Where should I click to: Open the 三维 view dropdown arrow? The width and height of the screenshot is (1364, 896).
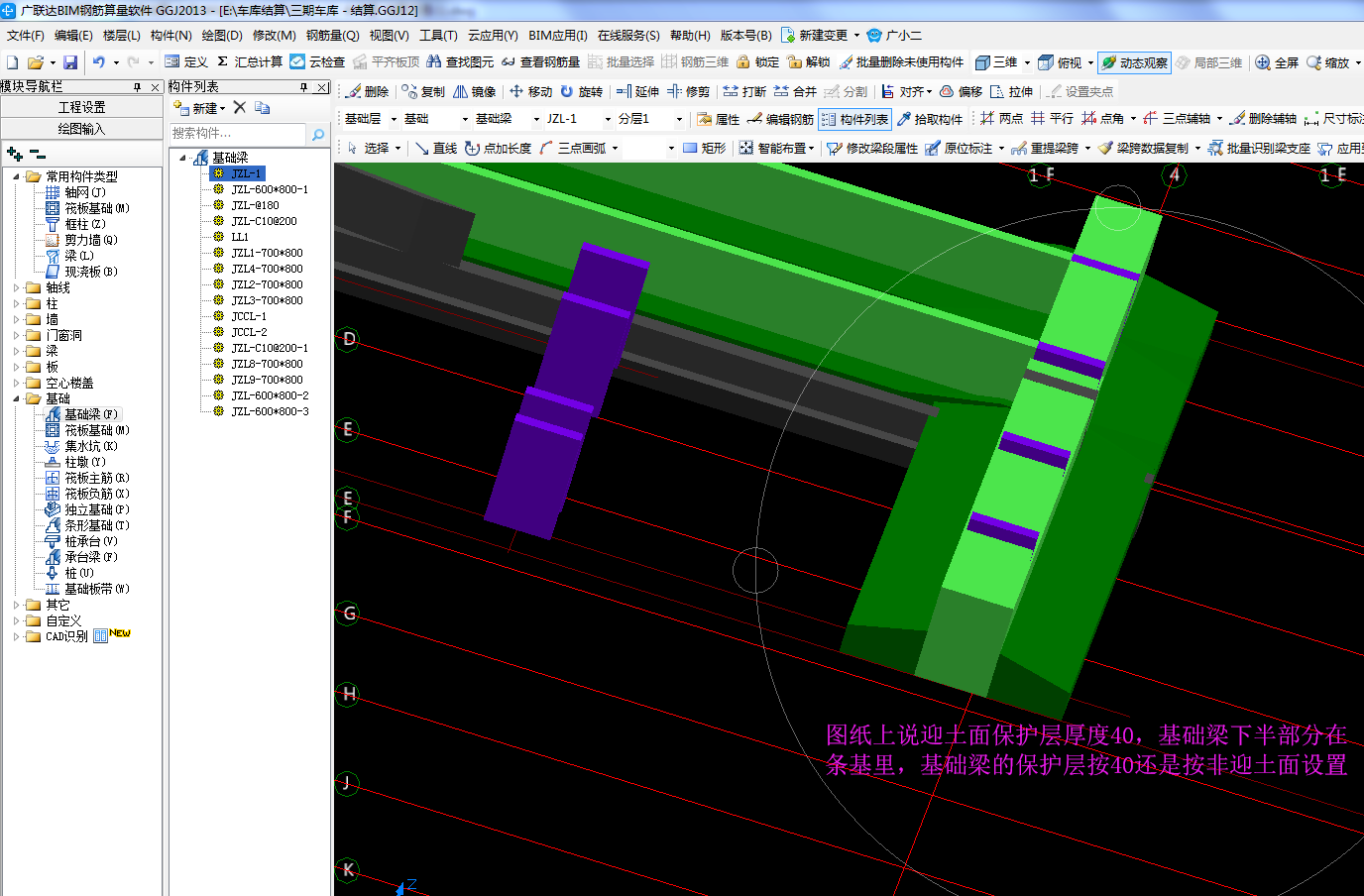click(x=1027, y=61)
